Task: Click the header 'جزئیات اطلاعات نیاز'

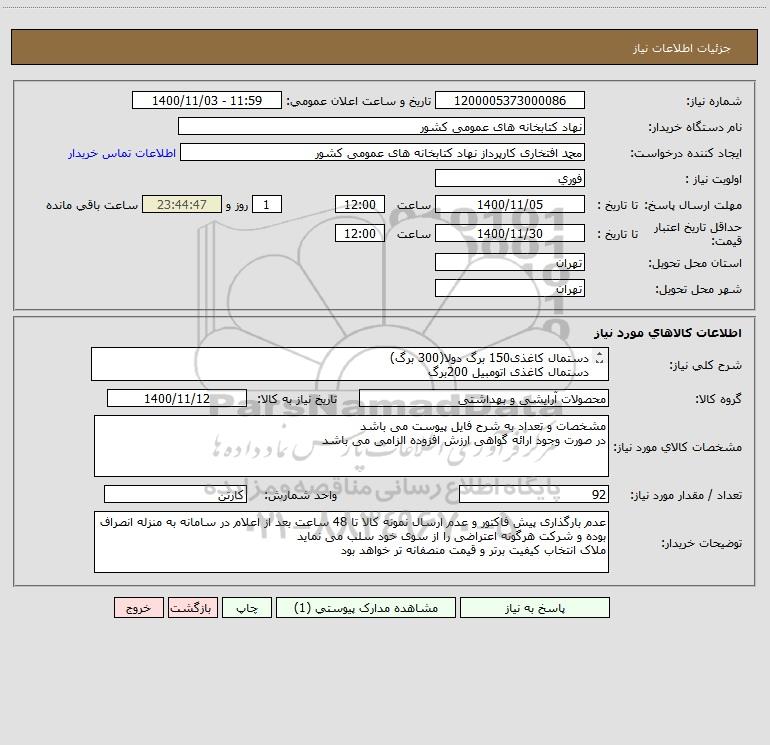Action: point(682,48)
